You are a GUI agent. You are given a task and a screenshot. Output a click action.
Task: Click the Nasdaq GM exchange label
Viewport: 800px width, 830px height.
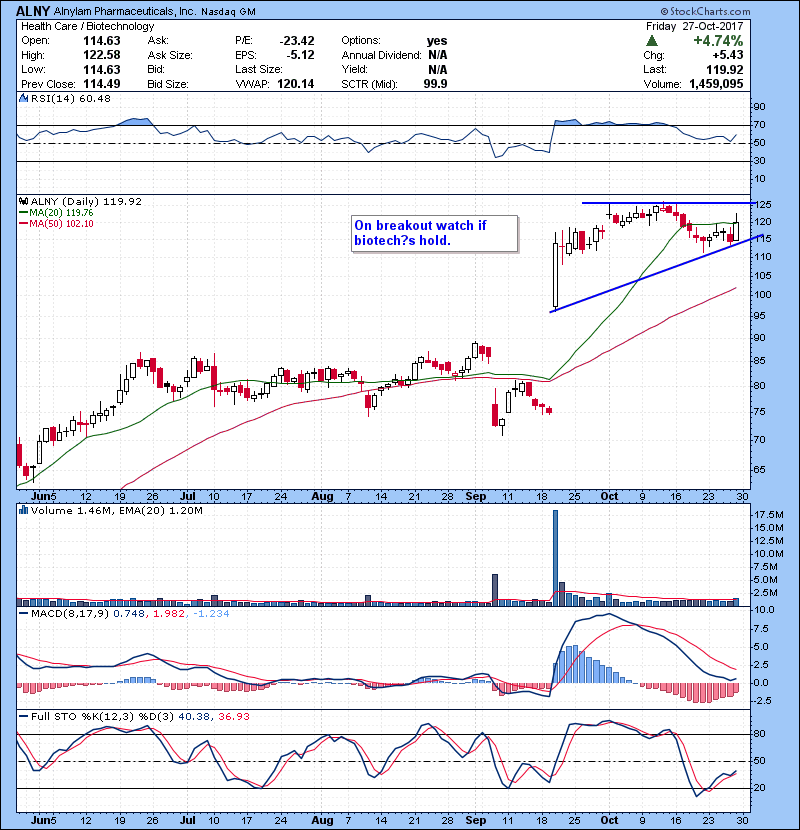pos(228,12)
